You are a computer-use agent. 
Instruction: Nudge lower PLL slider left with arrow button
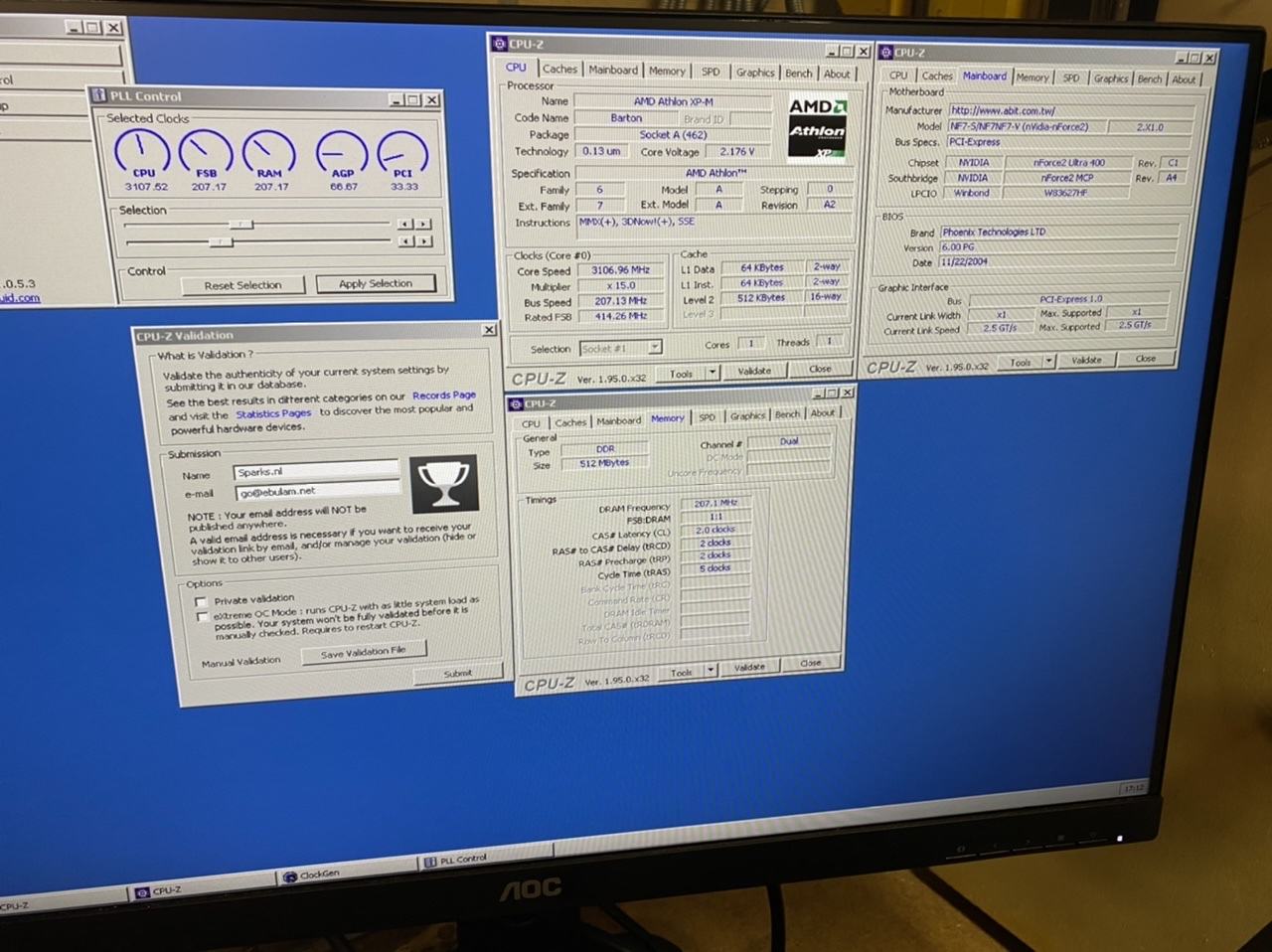pos(404,241)
